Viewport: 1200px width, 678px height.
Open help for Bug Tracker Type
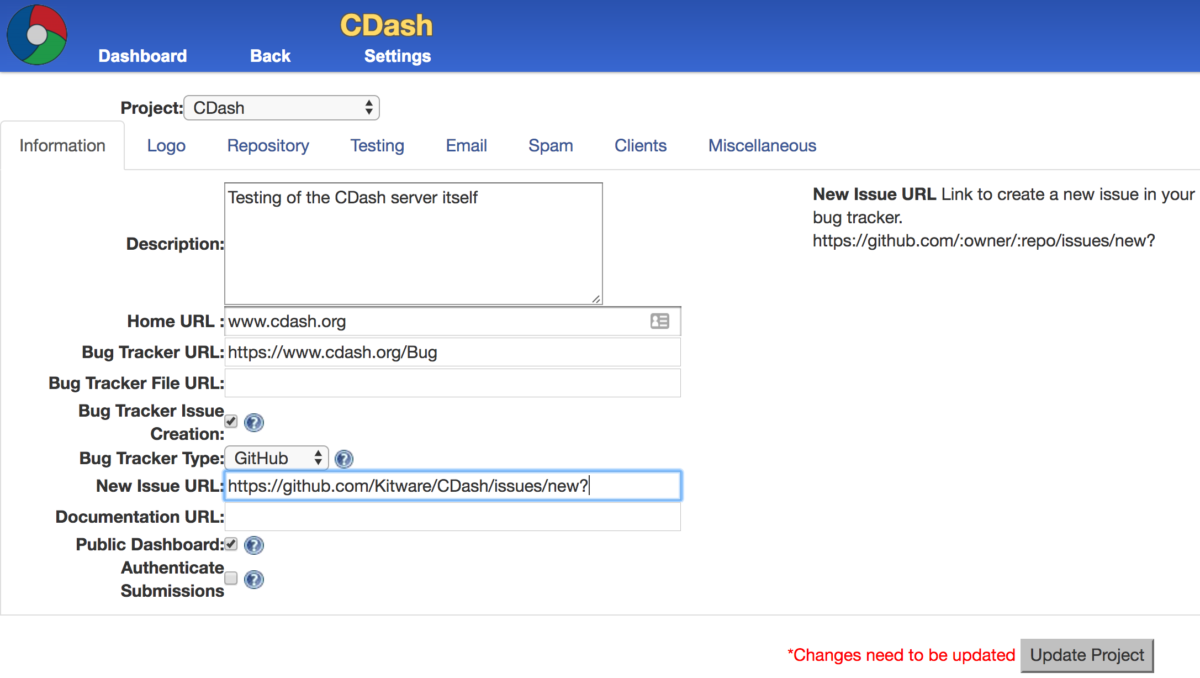click(x=343, y=458)
